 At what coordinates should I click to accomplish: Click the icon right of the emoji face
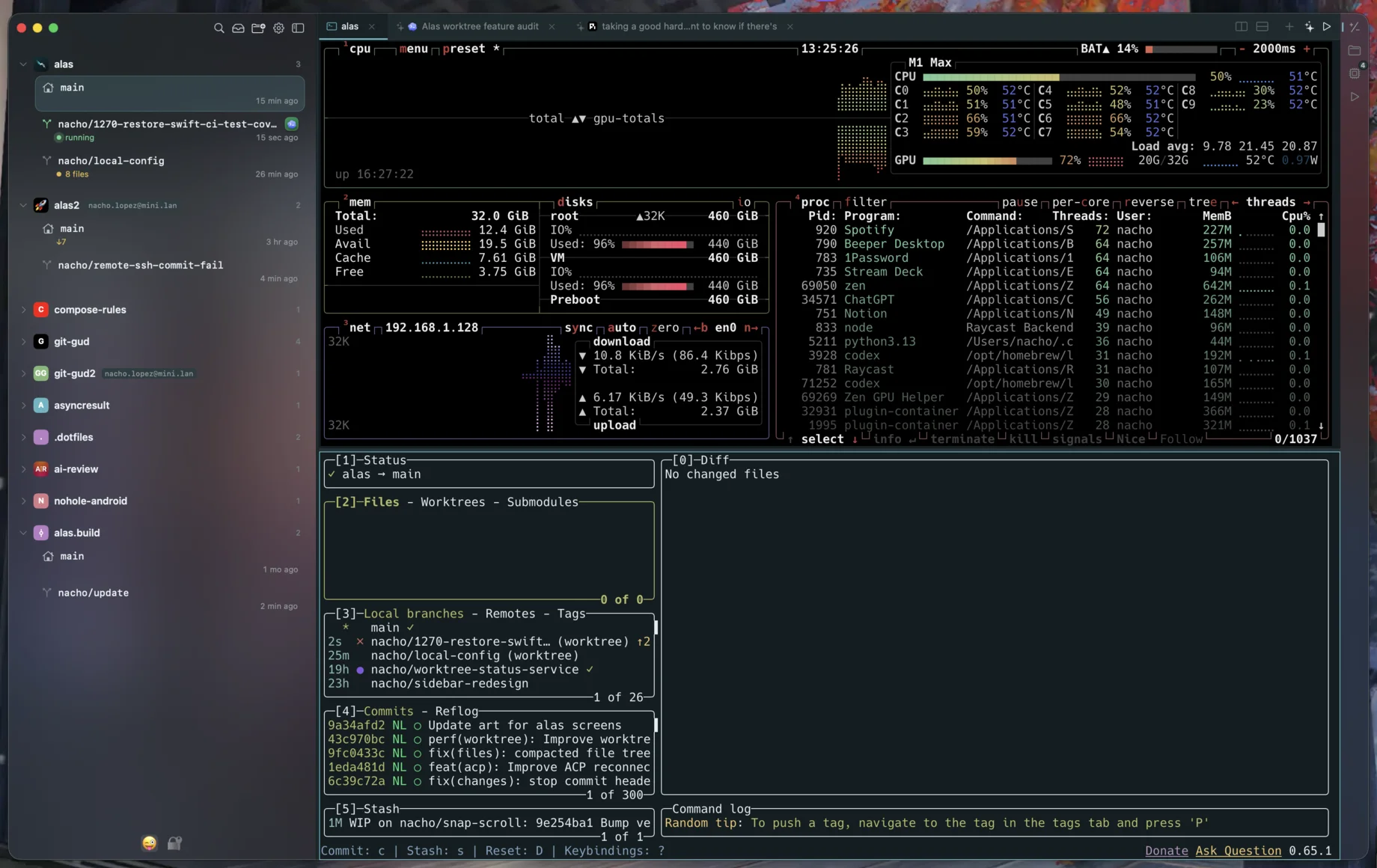coord(174,843)
